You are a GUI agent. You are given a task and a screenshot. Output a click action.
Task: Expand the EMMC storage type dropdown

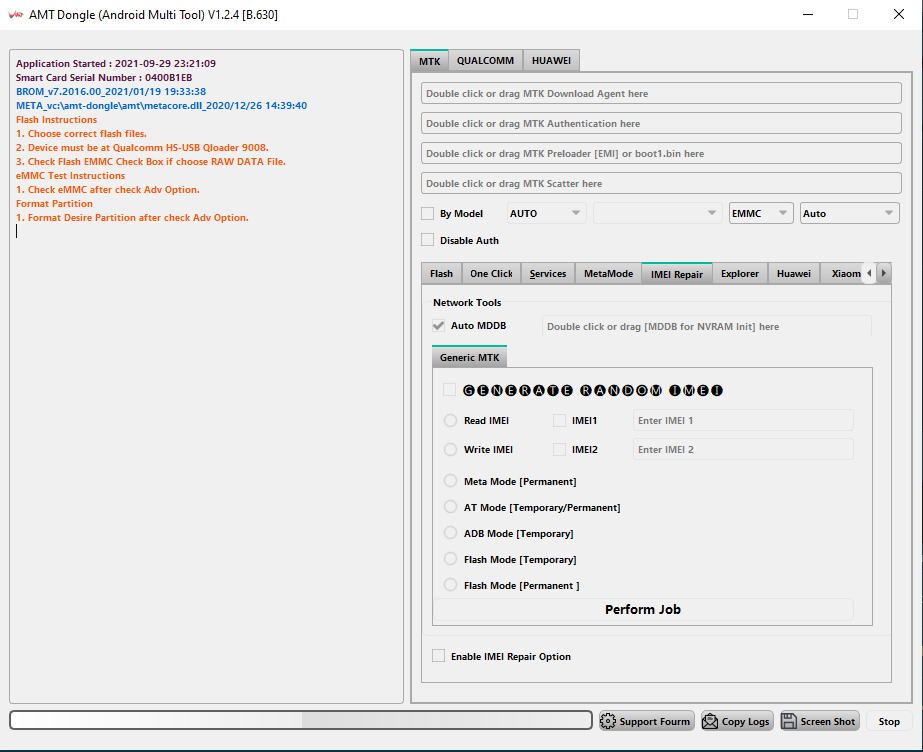761,213
